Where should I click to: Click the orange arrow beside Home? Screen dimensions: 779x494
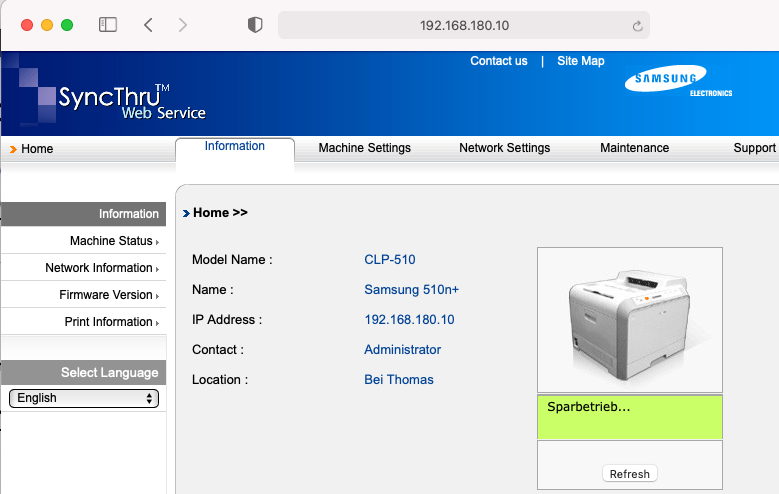pyautogui.click(x=13, y=149)
